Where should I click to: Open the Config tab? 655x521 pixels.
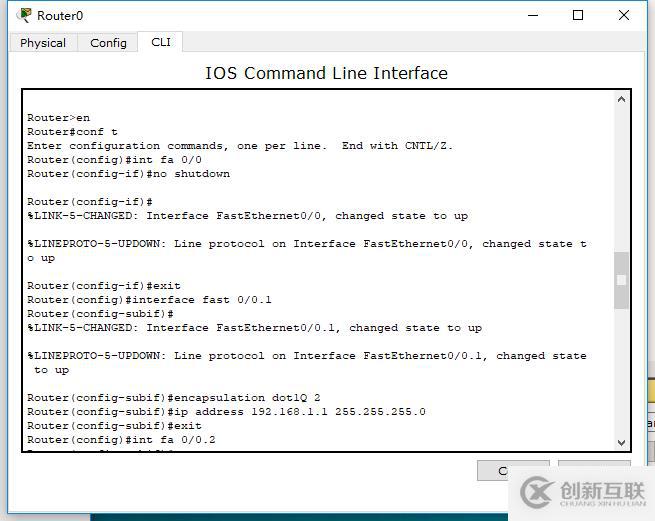(x=108, y=43)
